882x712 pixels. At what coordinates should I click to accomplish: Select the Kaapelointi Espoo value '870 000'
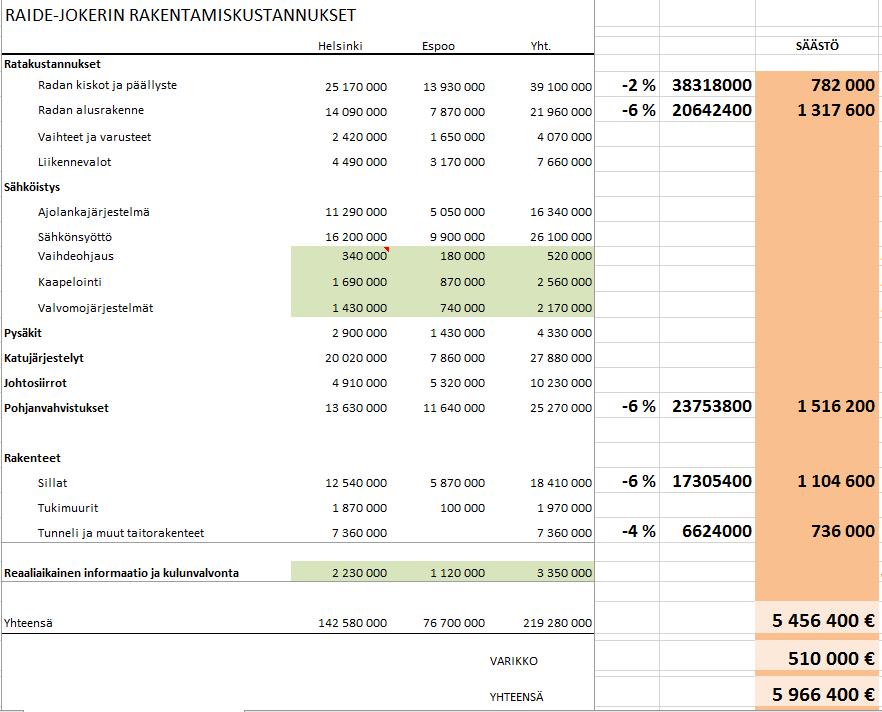[x=462, y=282]
